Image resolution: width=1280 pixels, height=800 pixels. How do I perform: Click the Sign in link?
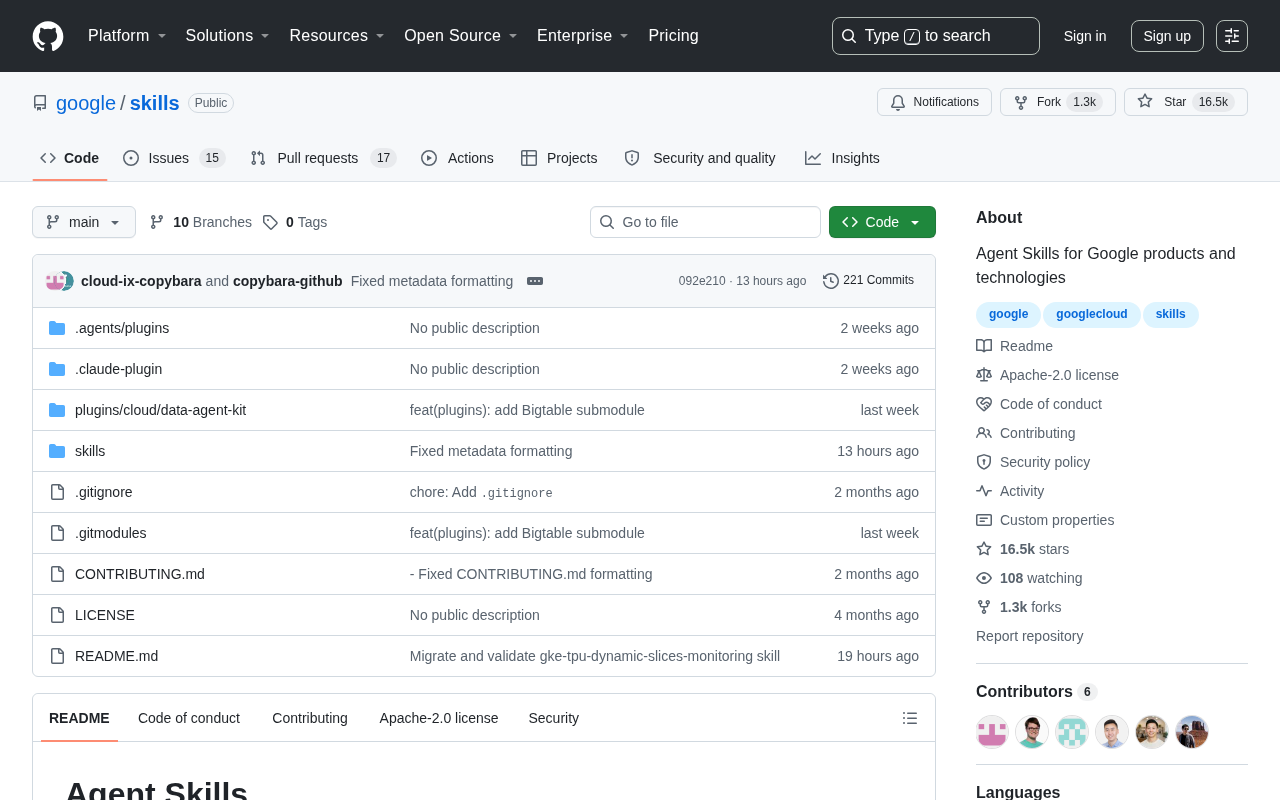click(x=1085, y=36)
